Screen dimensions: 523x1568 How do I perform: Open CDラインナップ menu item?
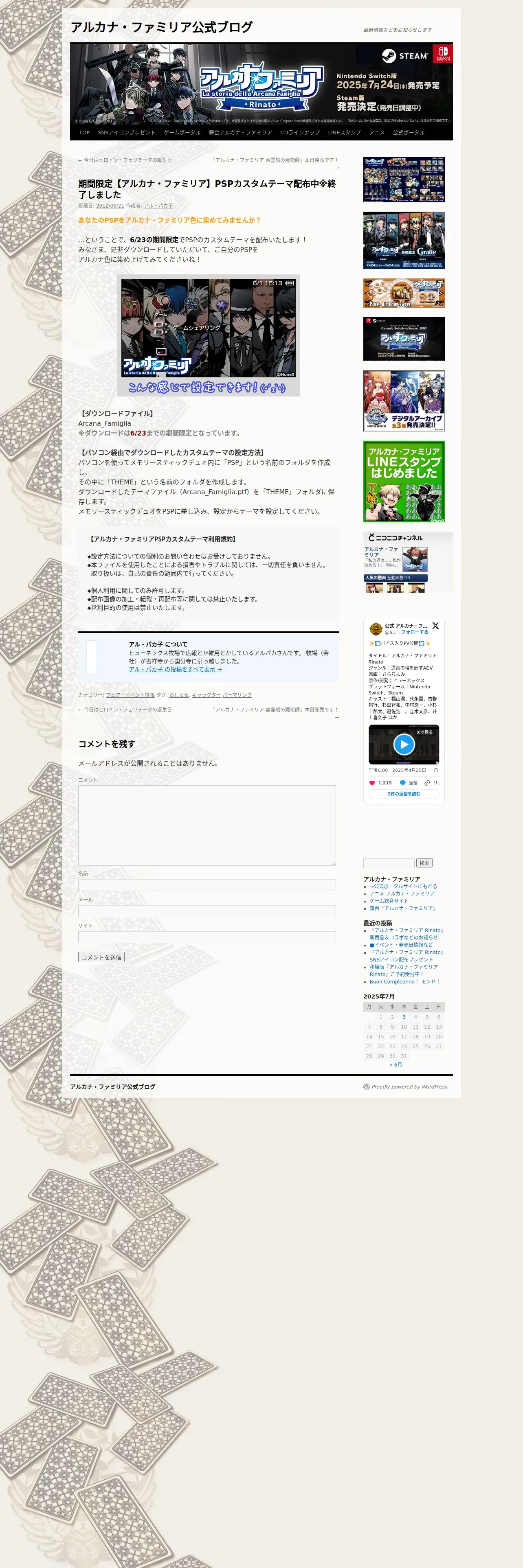click(299, 132)
